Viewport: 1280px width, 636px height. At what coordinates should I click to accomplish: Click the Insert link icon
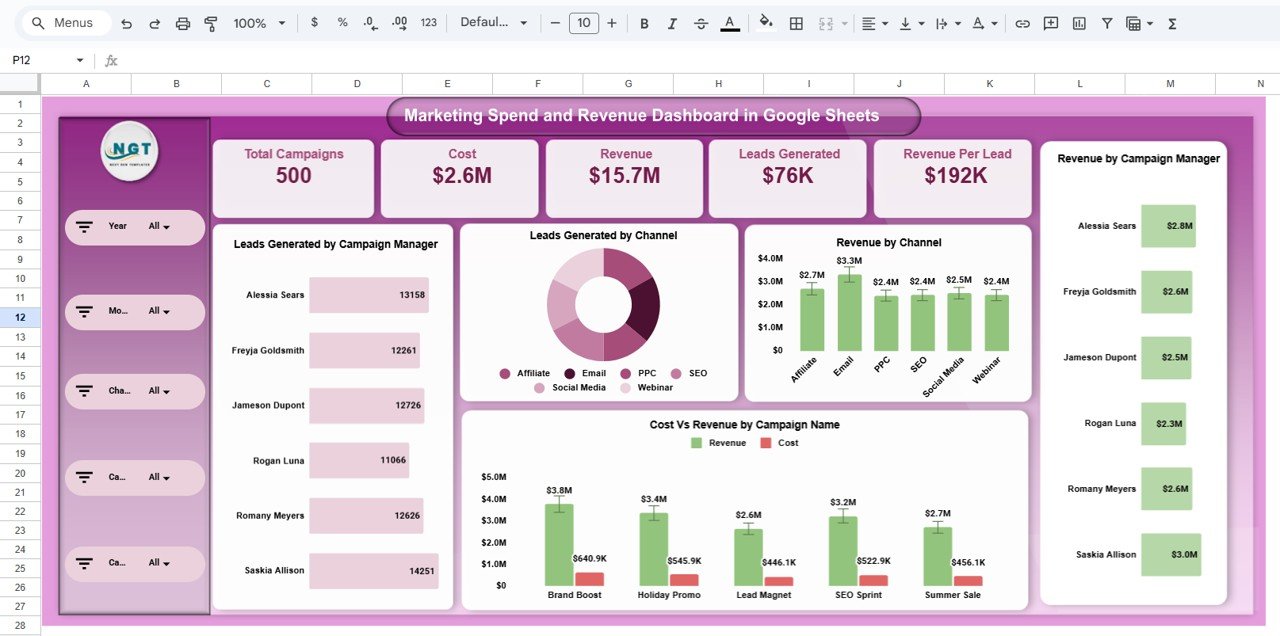[1022, 22]
